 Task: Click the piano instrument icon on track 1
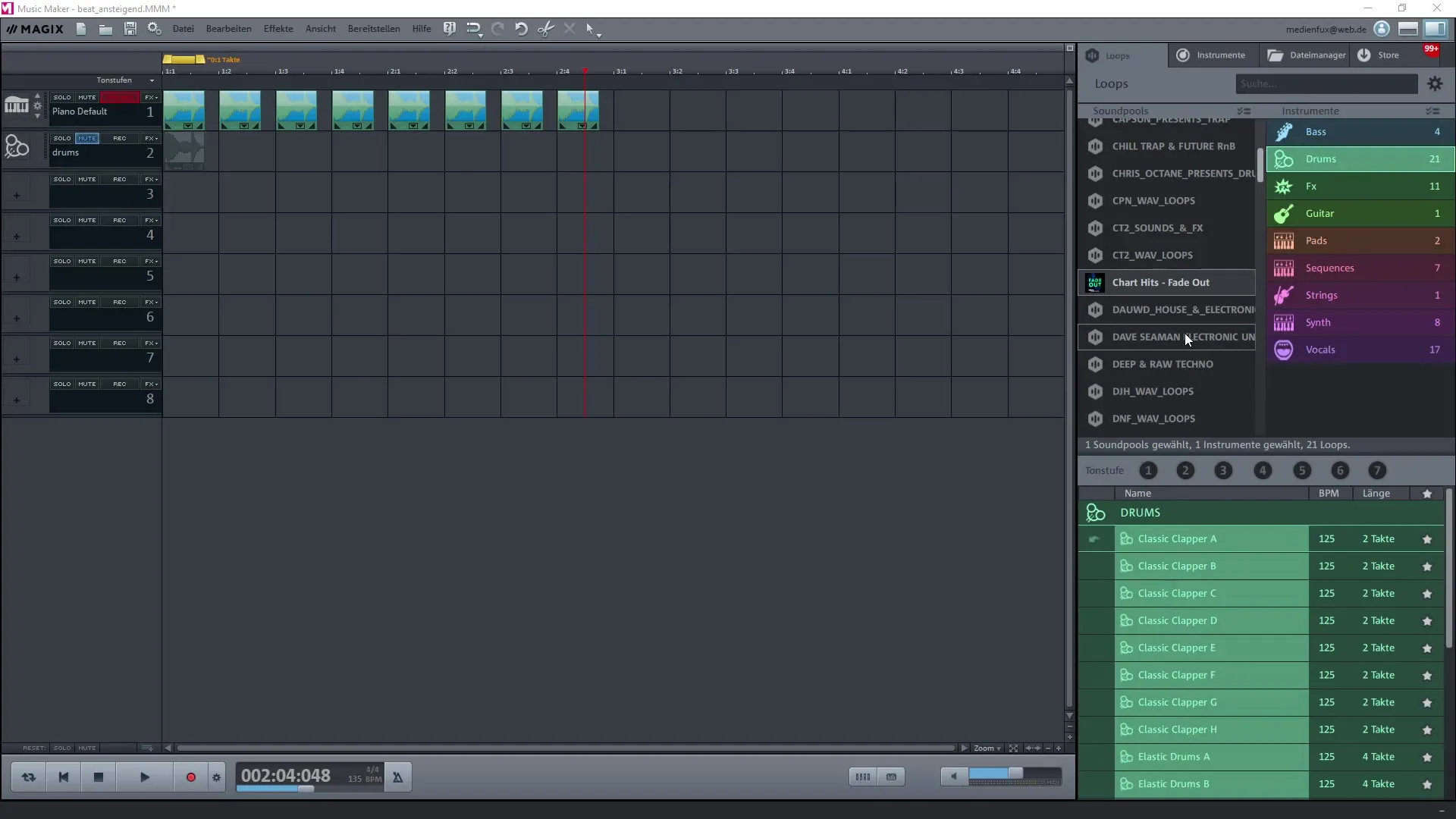[17, 105]
